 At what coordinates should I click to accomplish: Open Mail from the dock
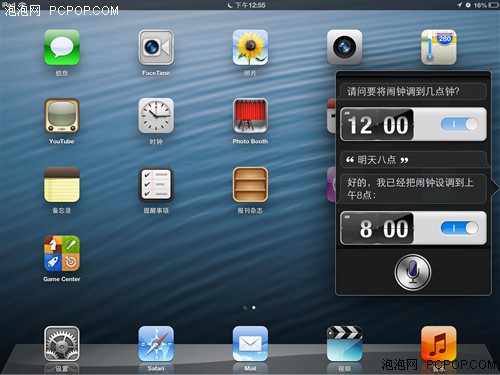tap(250, 344)
